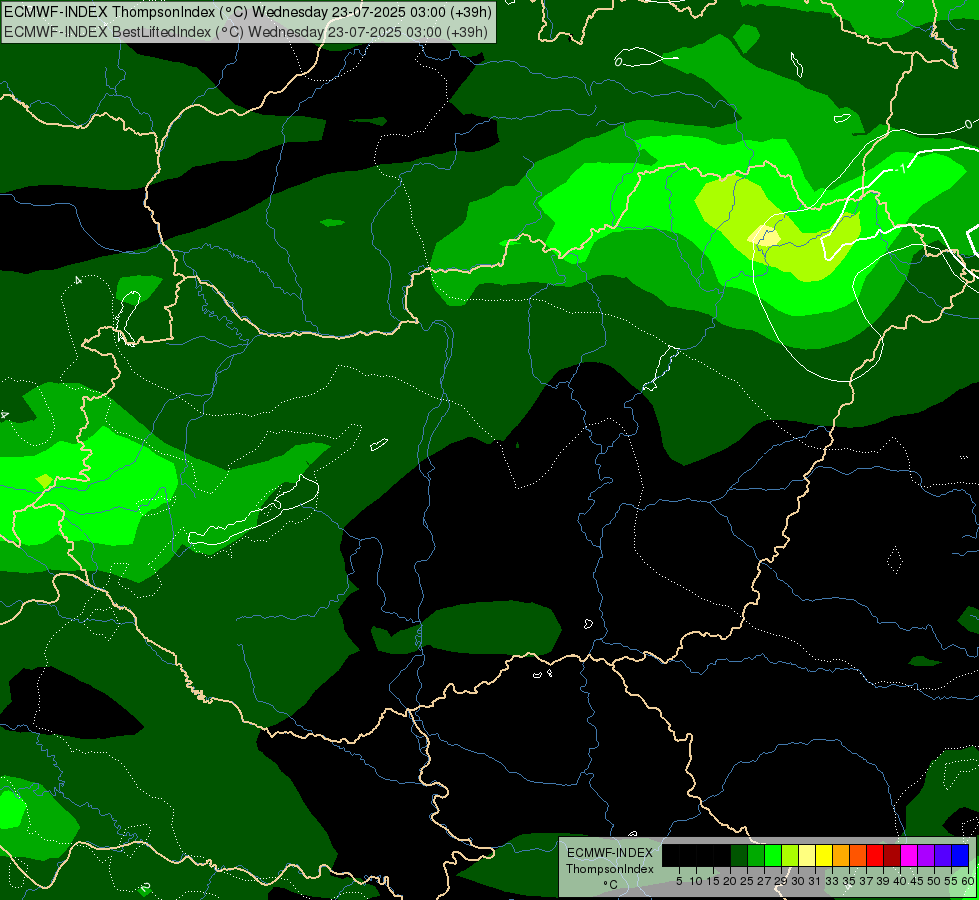Select the medium green 25–27 legend swatch
The image size is (979, 900).
click(756, 855)
